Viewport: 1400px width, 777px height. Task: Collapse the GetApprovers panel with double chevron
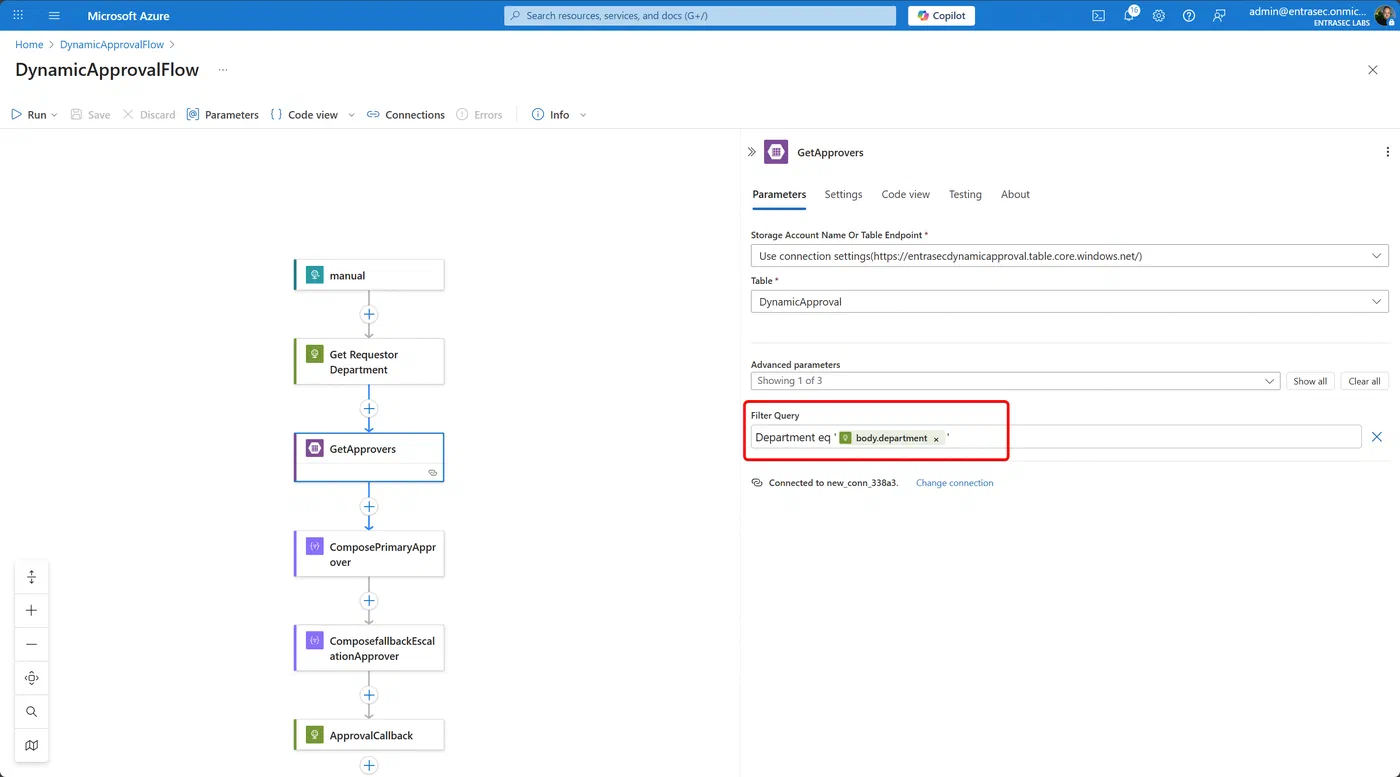pyautogui.click(x=752, y=152)
